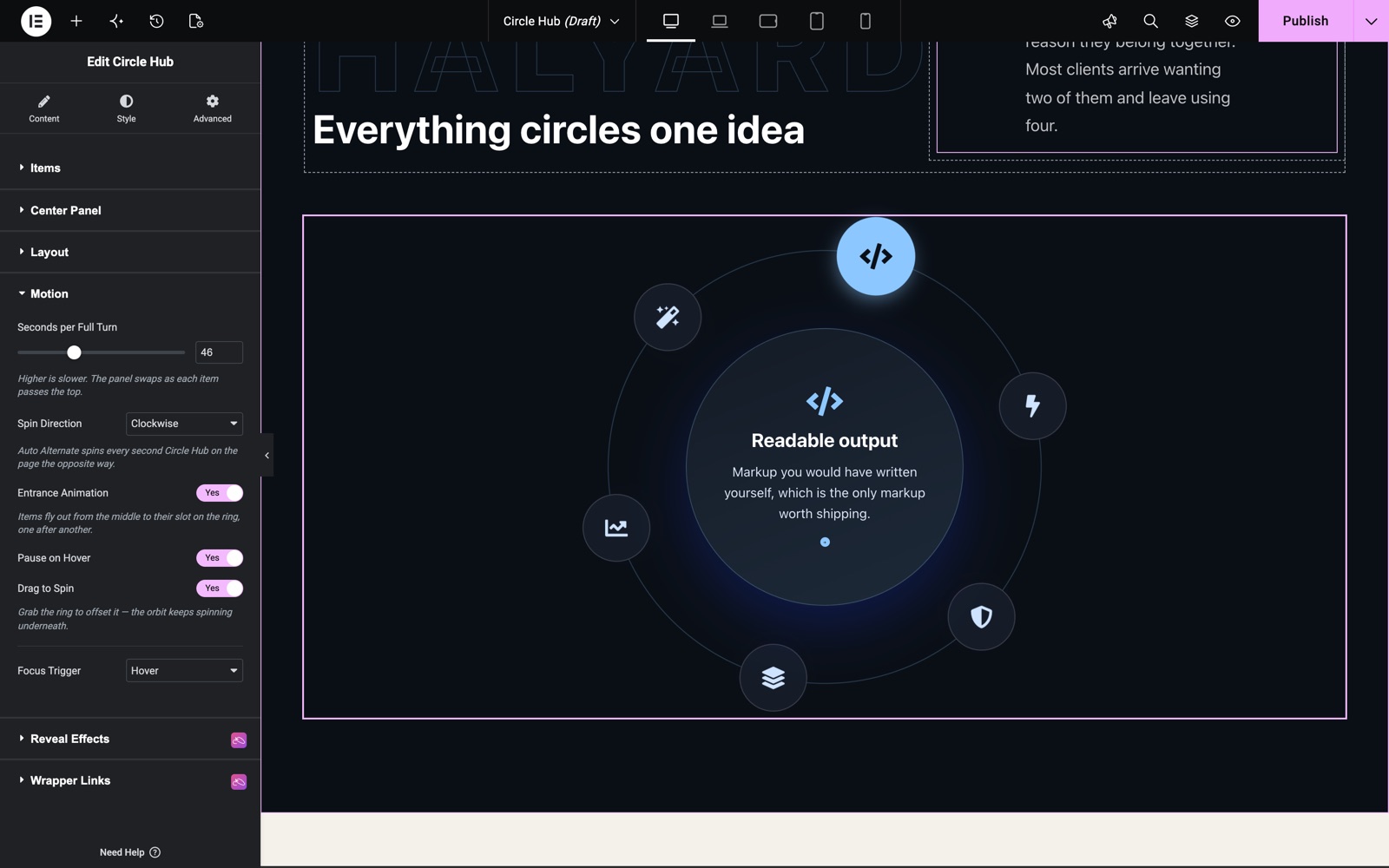
Task: Switch to the Advanced tab
Action: click(x=213, y=108)
